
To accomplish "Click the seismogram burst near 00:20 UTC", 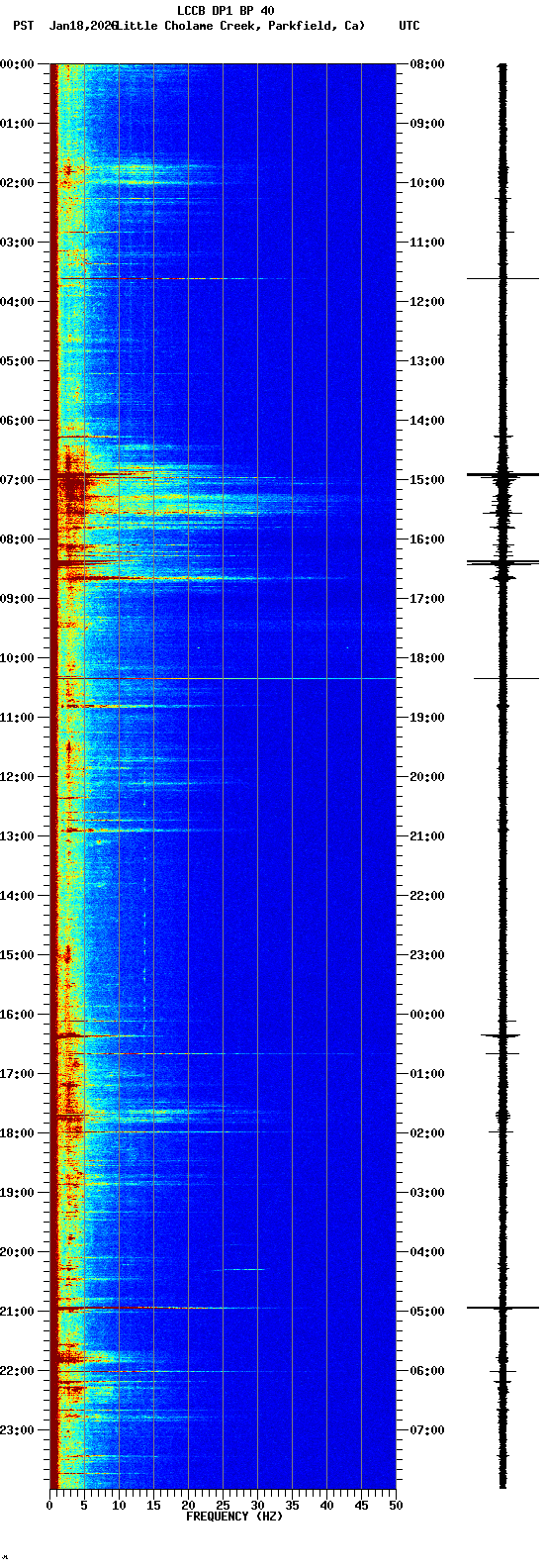I will pos(501,1035).
